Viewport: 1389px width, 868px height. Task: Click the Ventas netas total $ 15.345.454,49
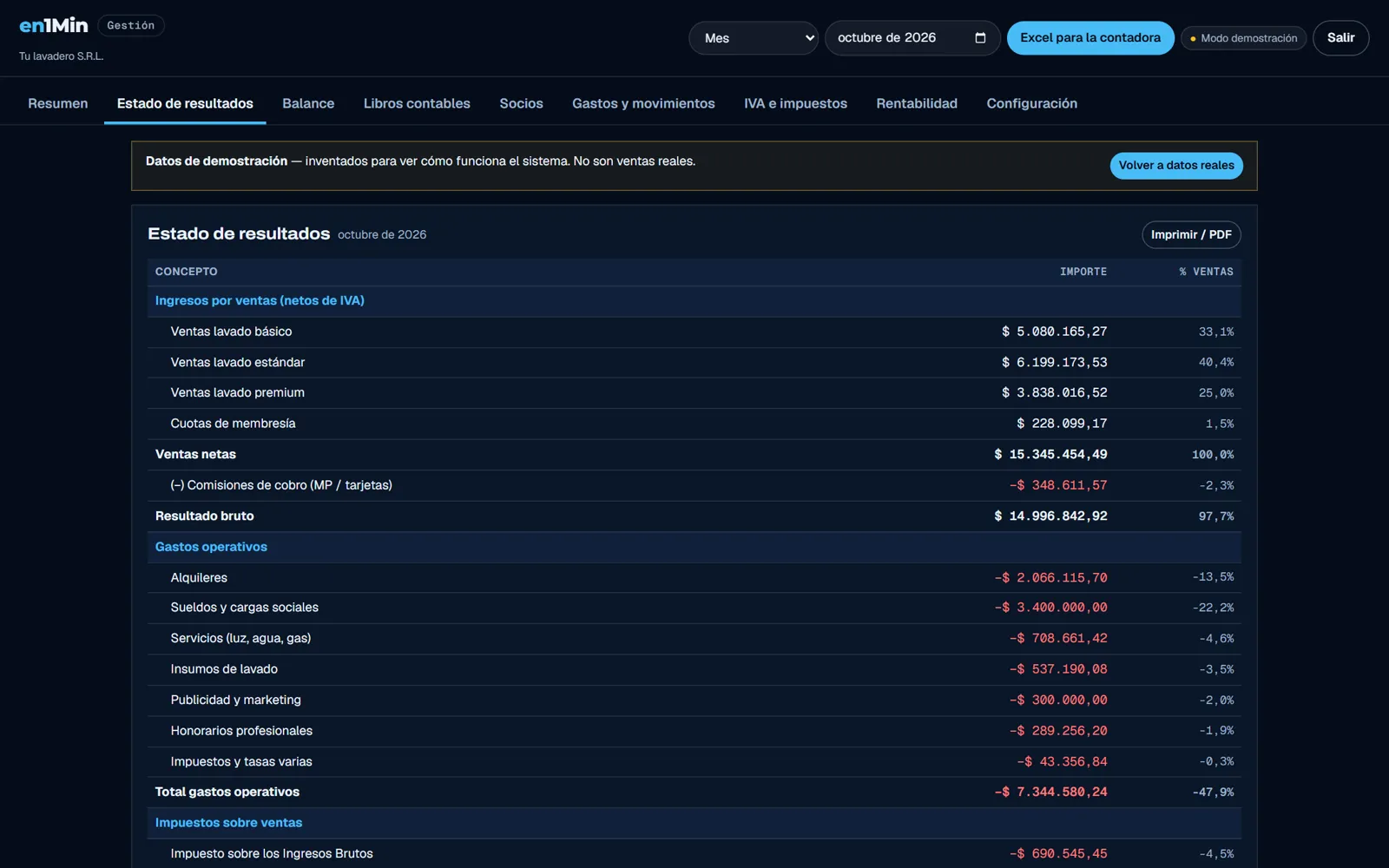pos(1050,454)
